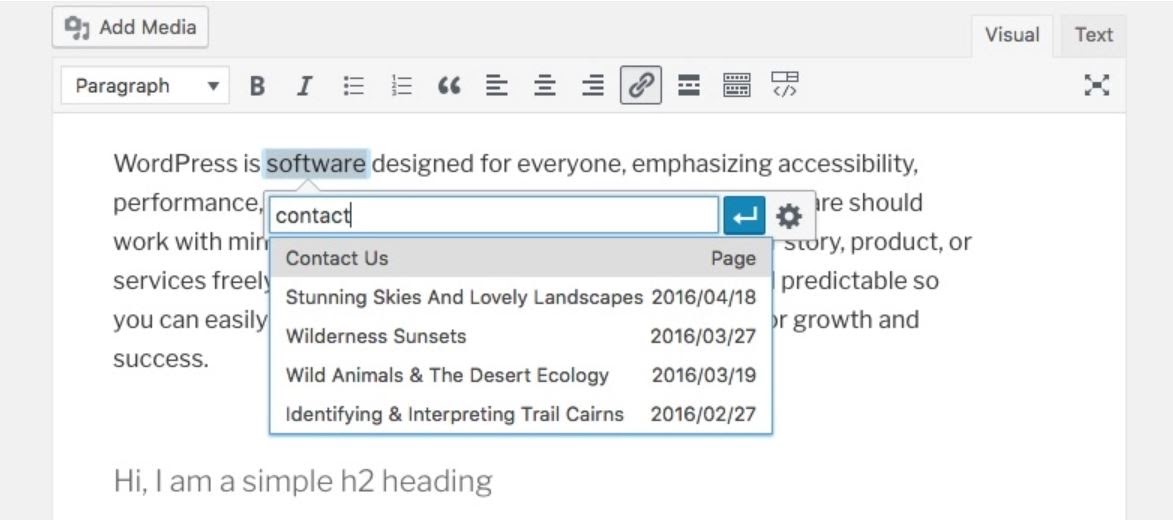Screen dimensions: 1173x520
Task: Apply the link with the blue enter button
Action: pyautogui.click(x=744, y=216)
